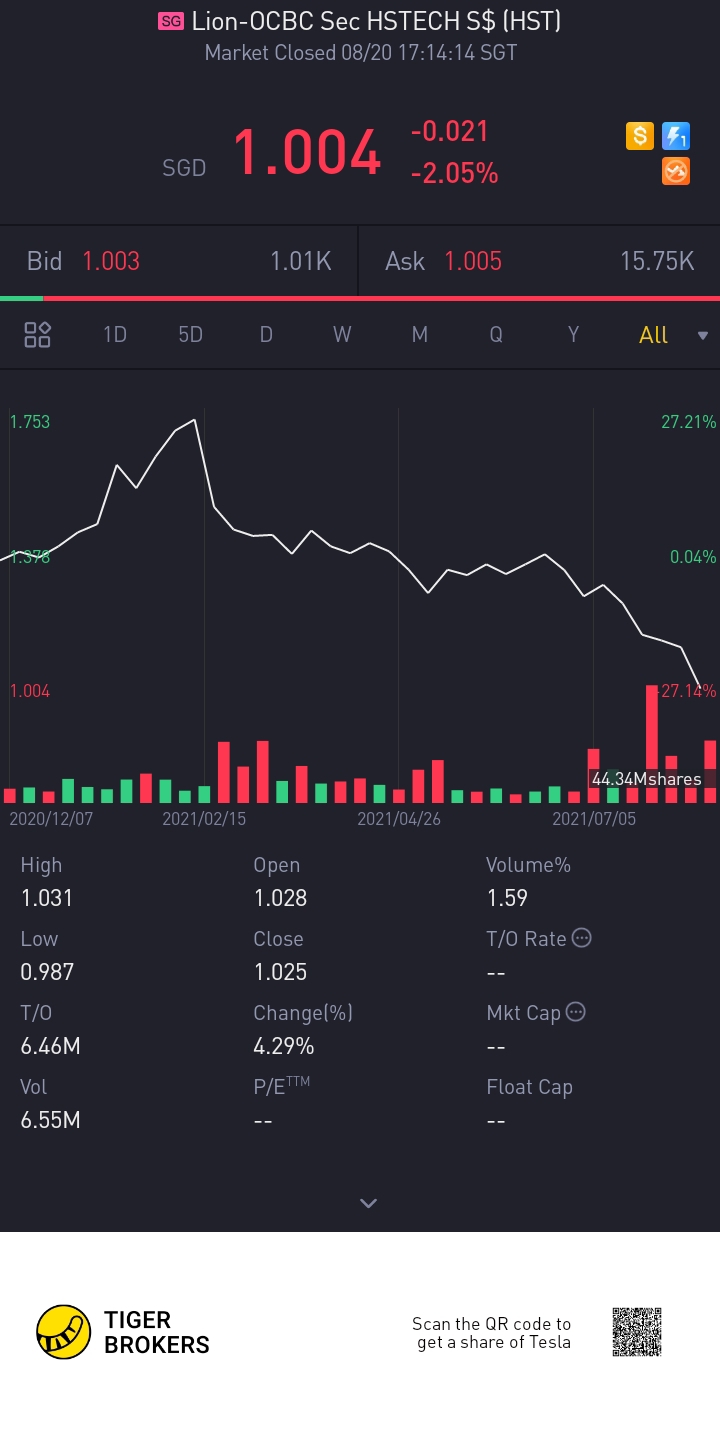
Task: Tap the Open value 1.028
Action: [x=280, y=898]
